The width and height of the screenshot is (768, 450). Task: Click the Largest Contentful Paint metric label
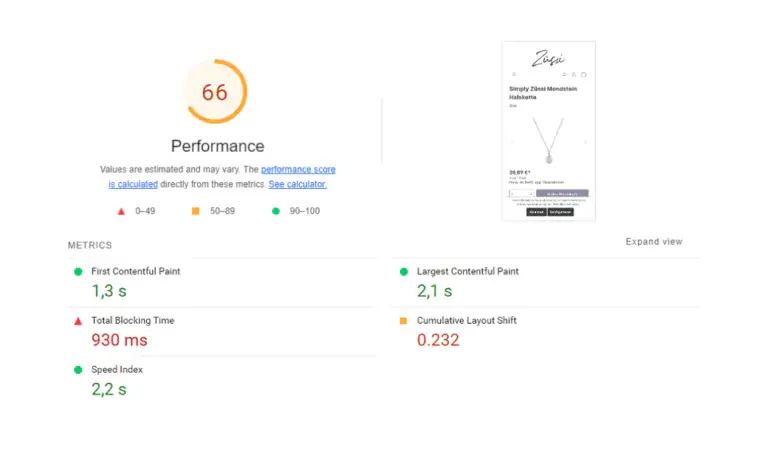click(468, 272)
